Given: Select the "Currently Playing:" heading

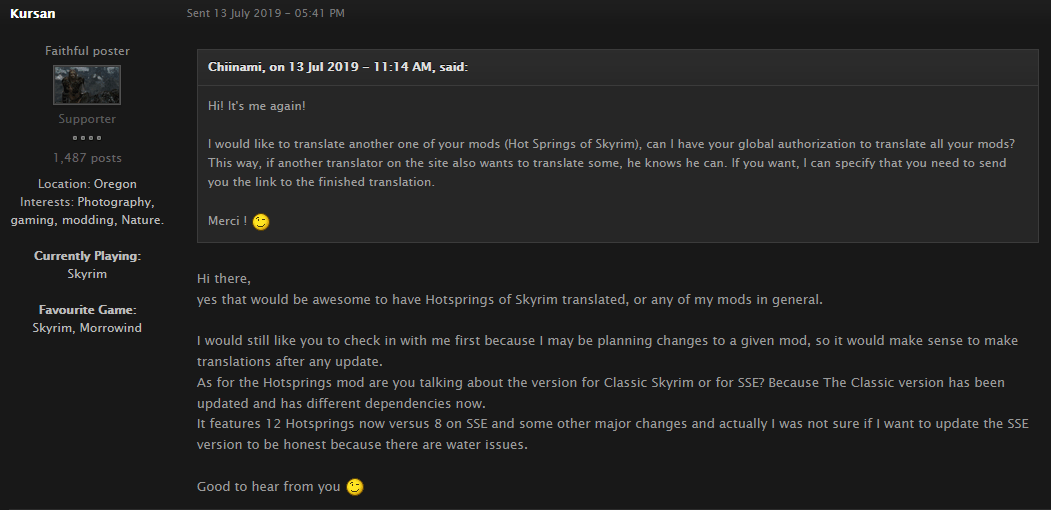Looking at the screenshot, I should coord(87,256).
